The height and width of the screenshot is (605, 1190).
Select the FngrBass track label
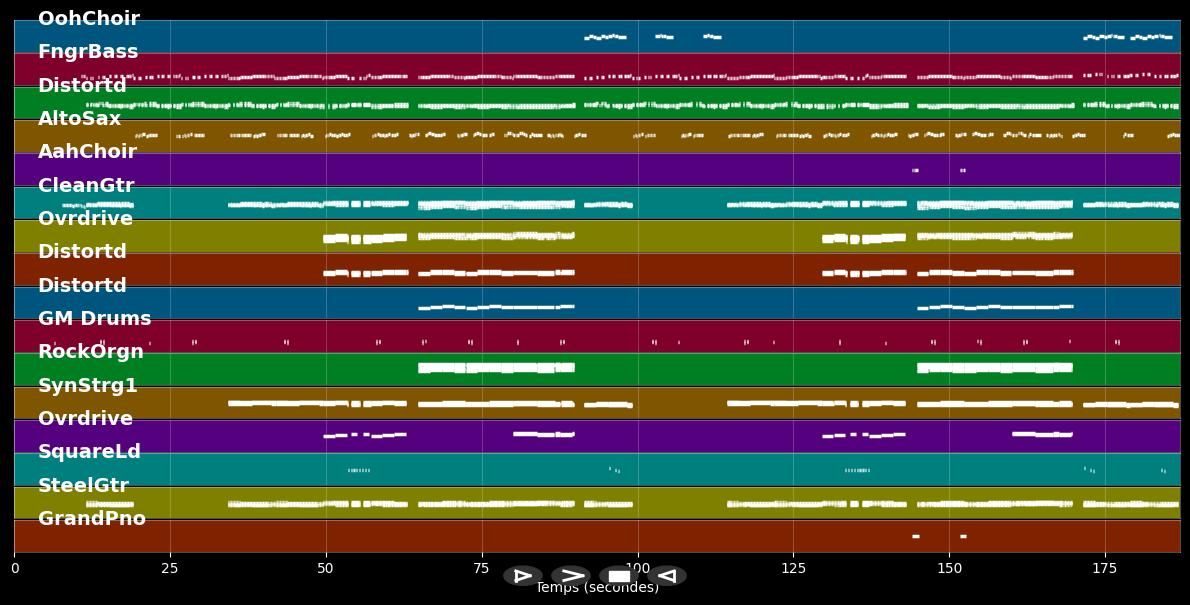(x=88, y=52)
